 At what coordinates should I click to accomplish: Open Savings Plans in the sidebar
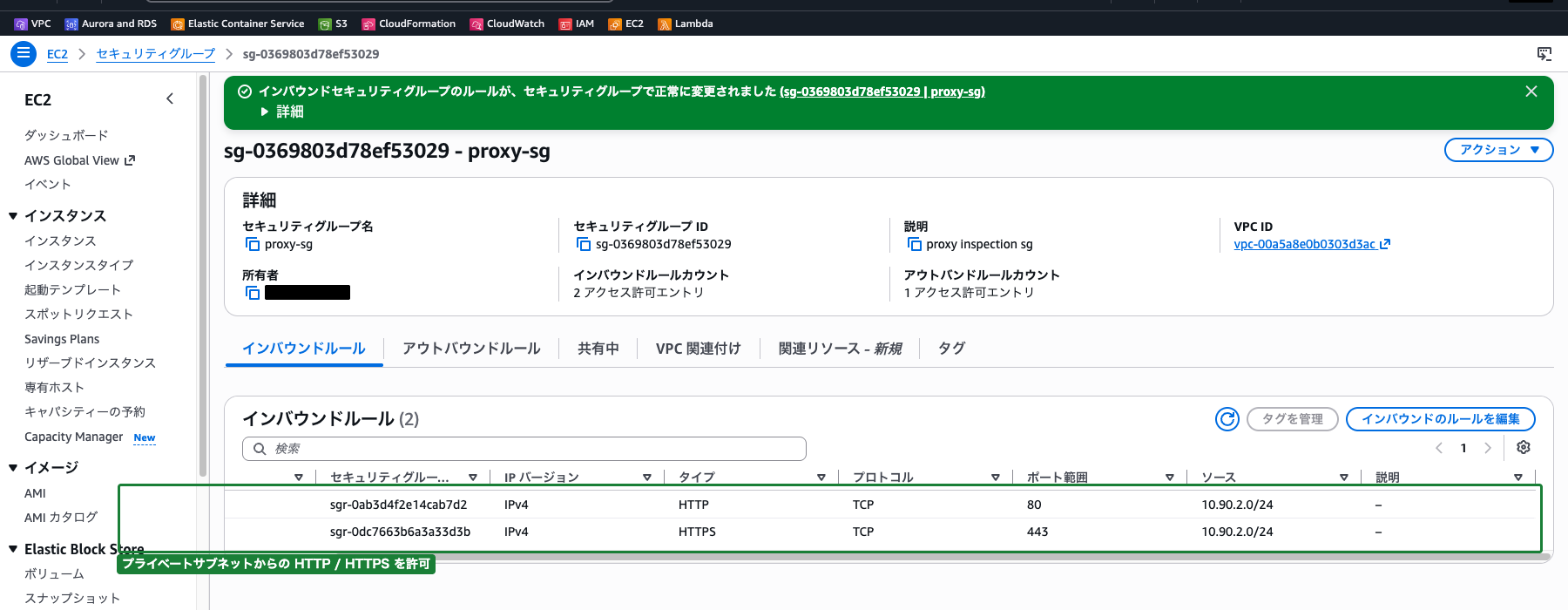tap(62, 339)
